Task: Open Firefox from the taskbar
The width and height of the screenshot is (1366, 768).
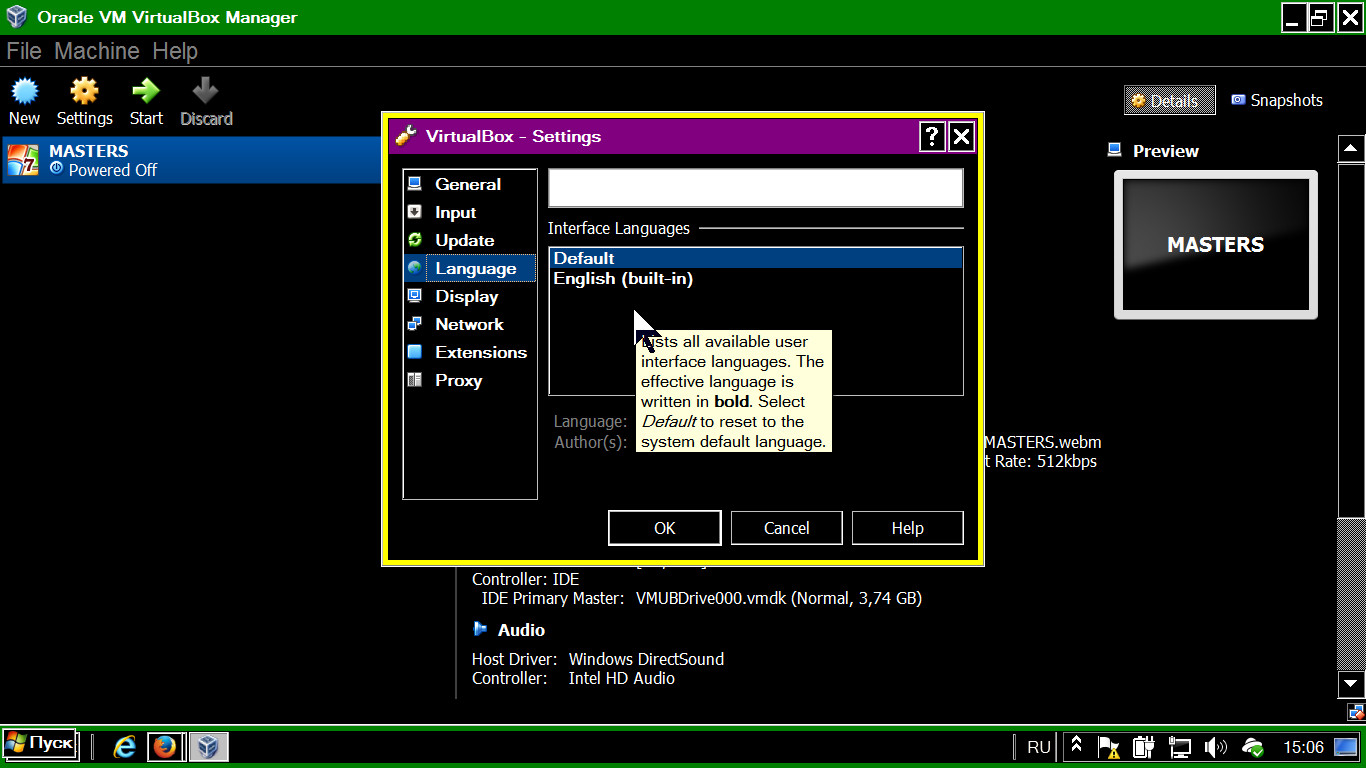Action: [165, 746]
